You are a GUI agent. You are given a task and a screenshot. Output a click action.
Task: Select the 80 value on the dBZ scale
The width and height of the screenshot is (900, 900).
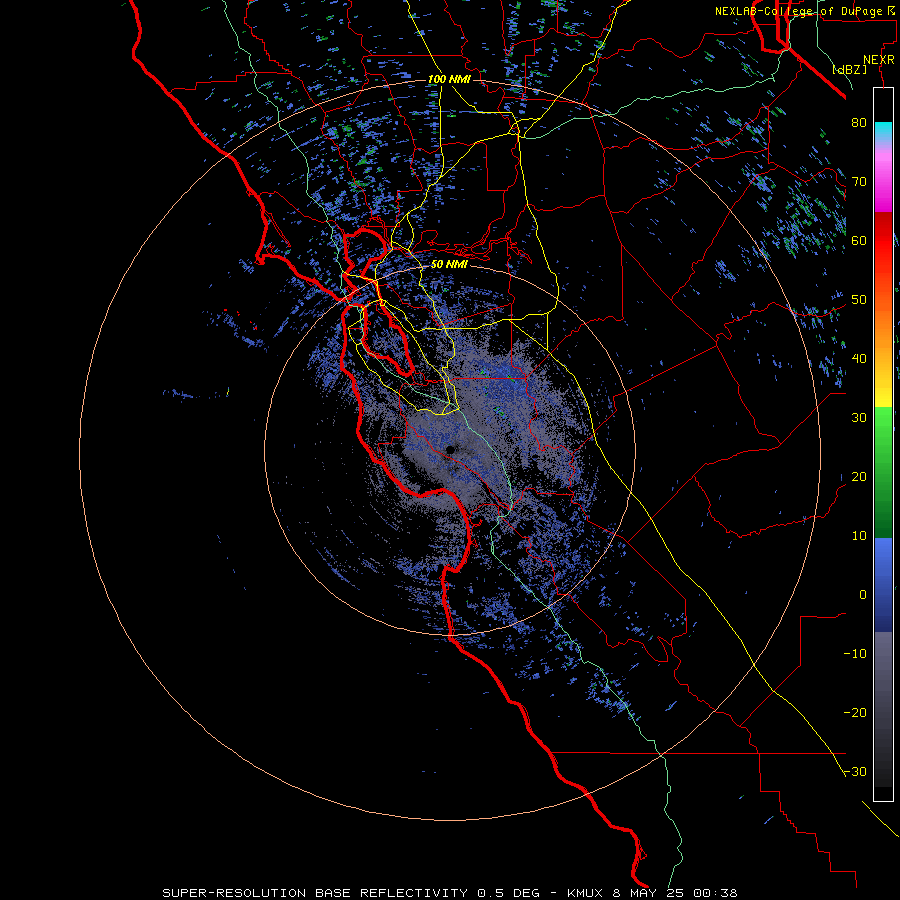tap(859, 122)
